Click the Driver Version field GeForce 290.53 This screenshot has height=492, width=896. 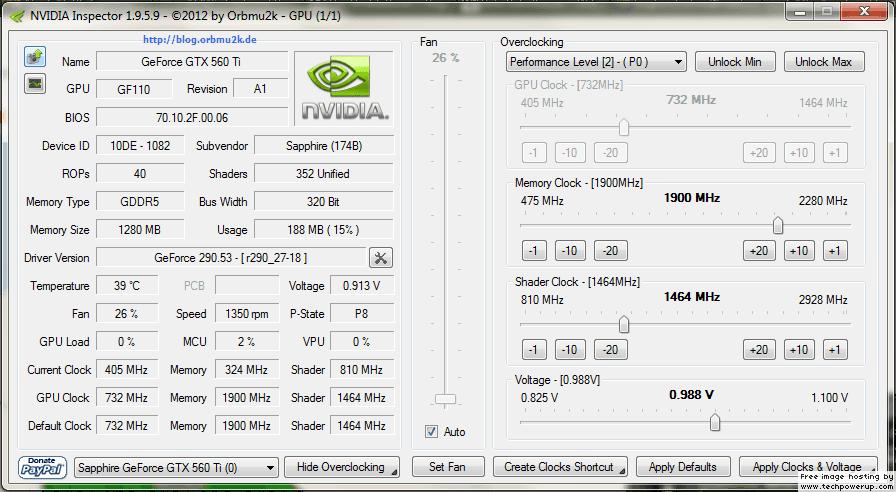coord(231,258)
